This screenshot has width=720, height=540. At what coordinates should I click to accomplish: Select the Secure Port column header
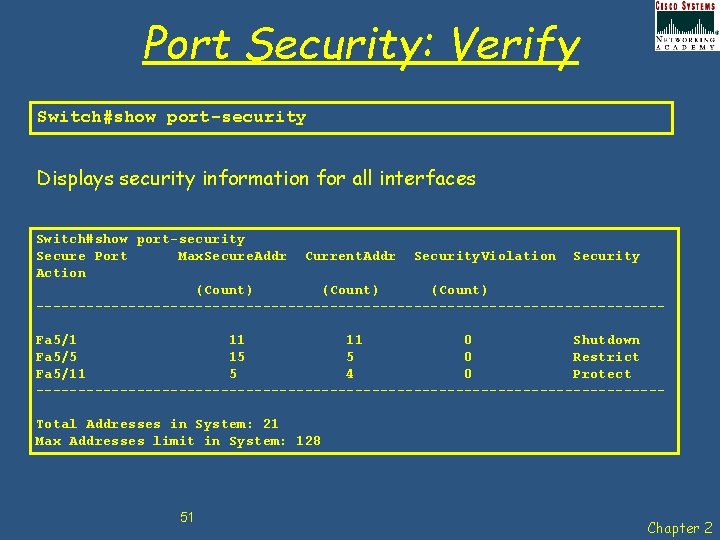(82, 256)
